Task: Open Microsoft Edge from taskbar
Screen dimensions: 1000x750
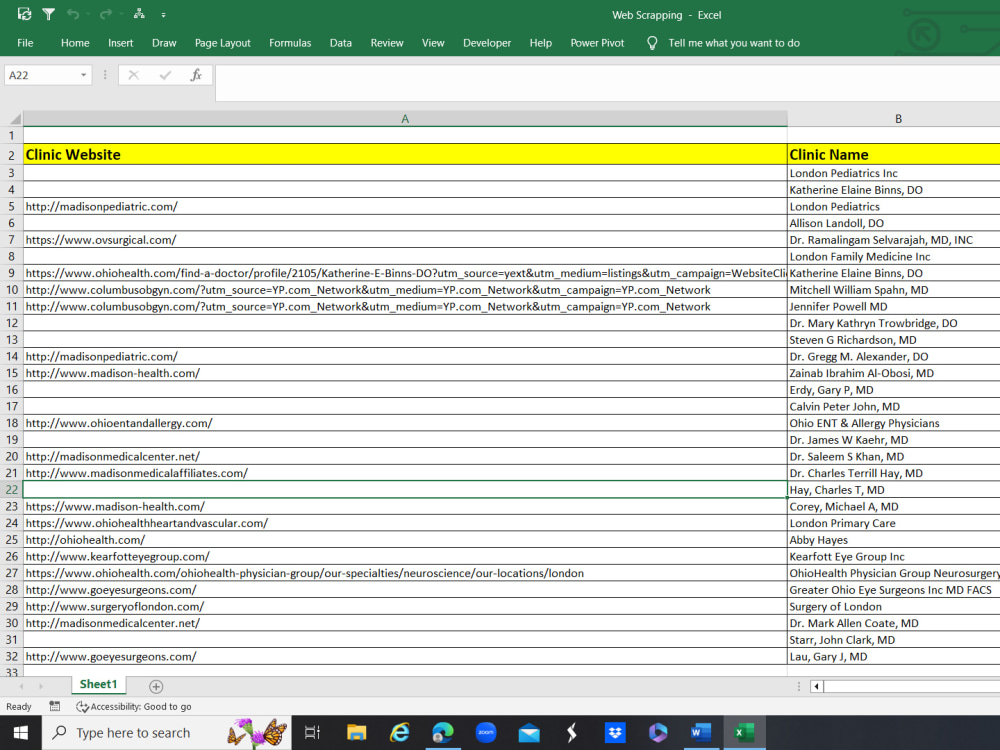Action: (443, 733)
